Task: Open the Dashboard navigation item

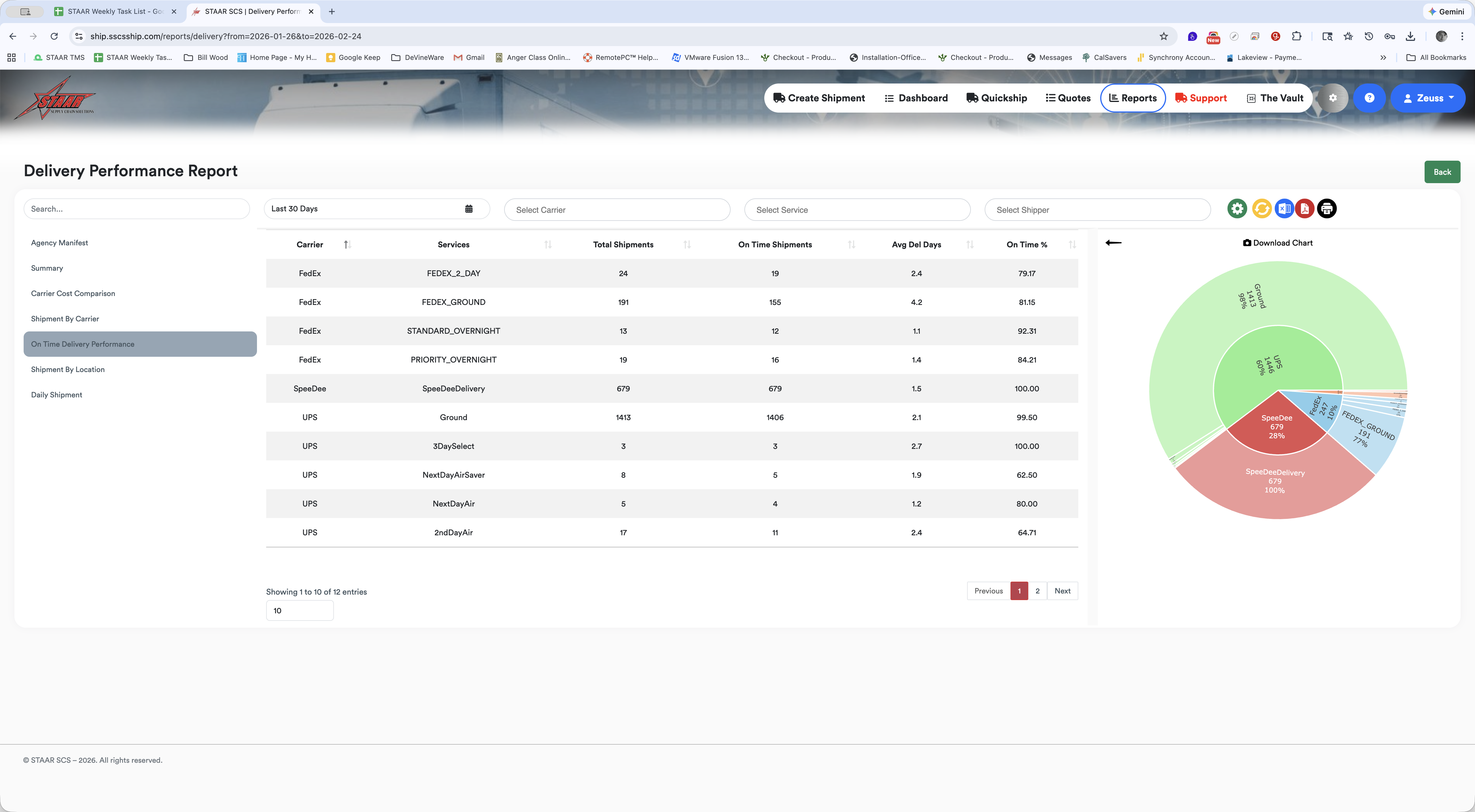Action: click(916, 98)
